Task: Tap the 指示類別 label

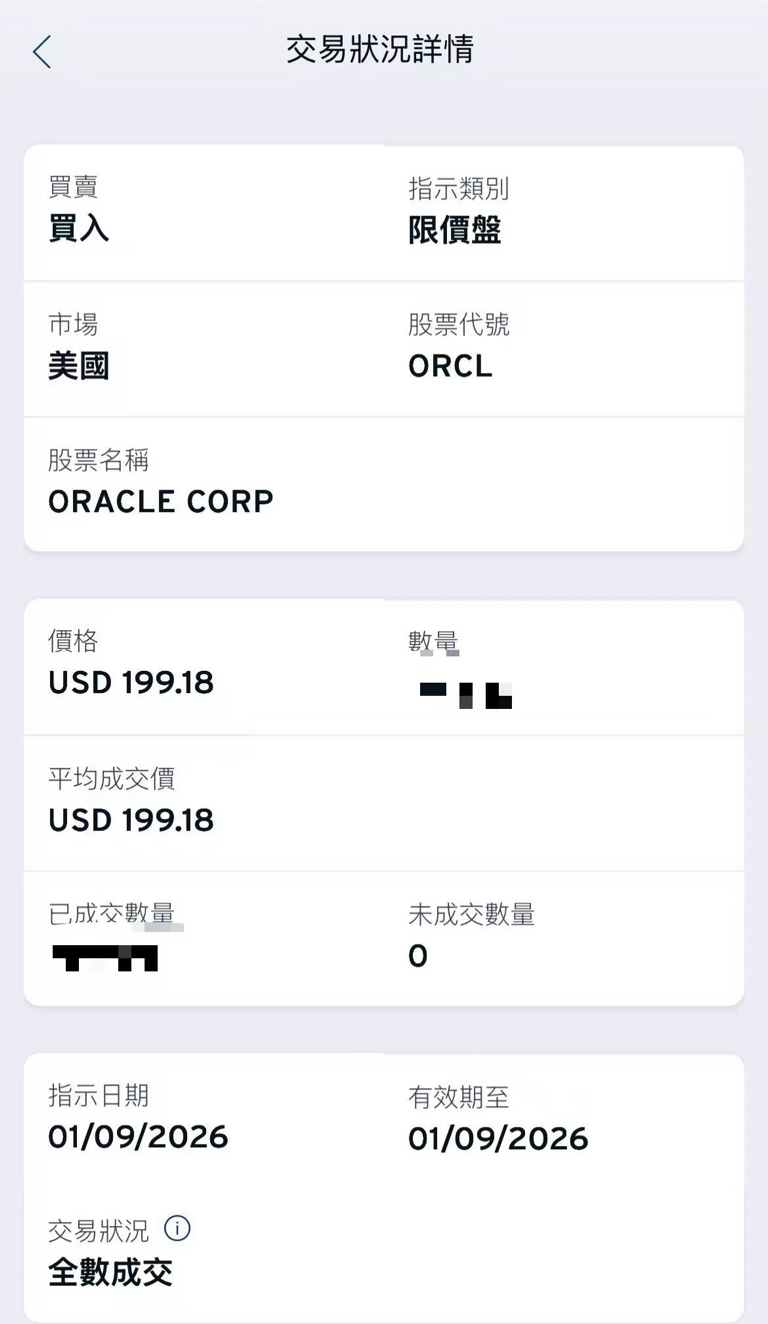Action: click(458, 188)
